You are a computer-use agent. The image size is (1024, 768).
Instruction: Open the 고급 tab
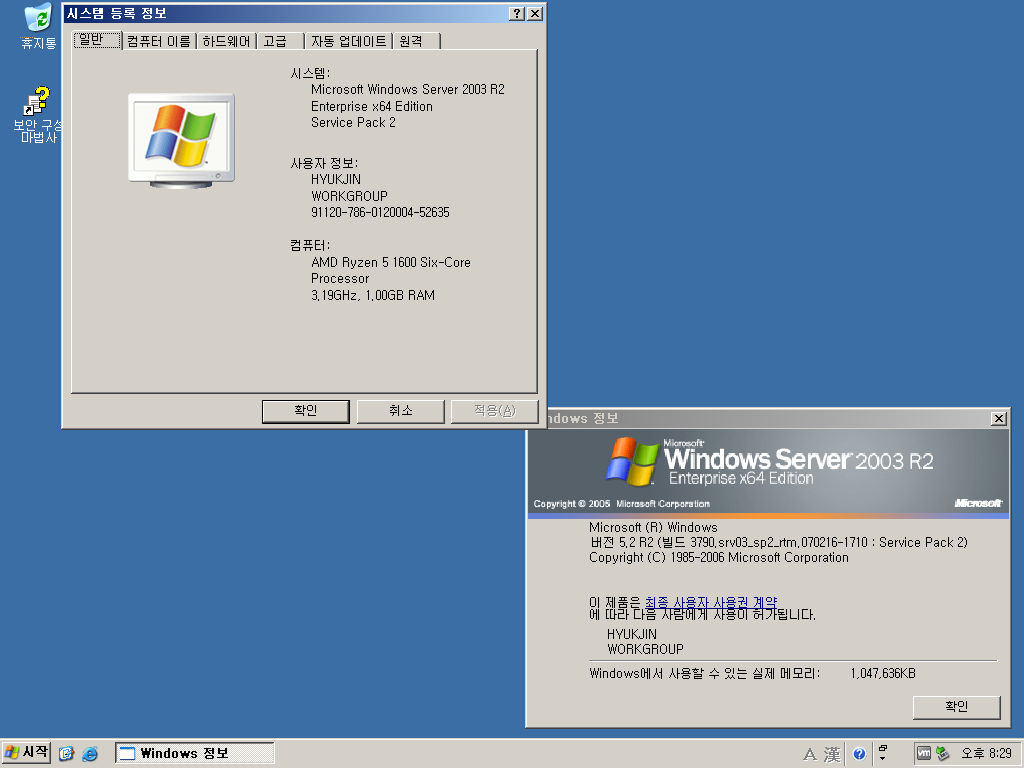[281, 41]
